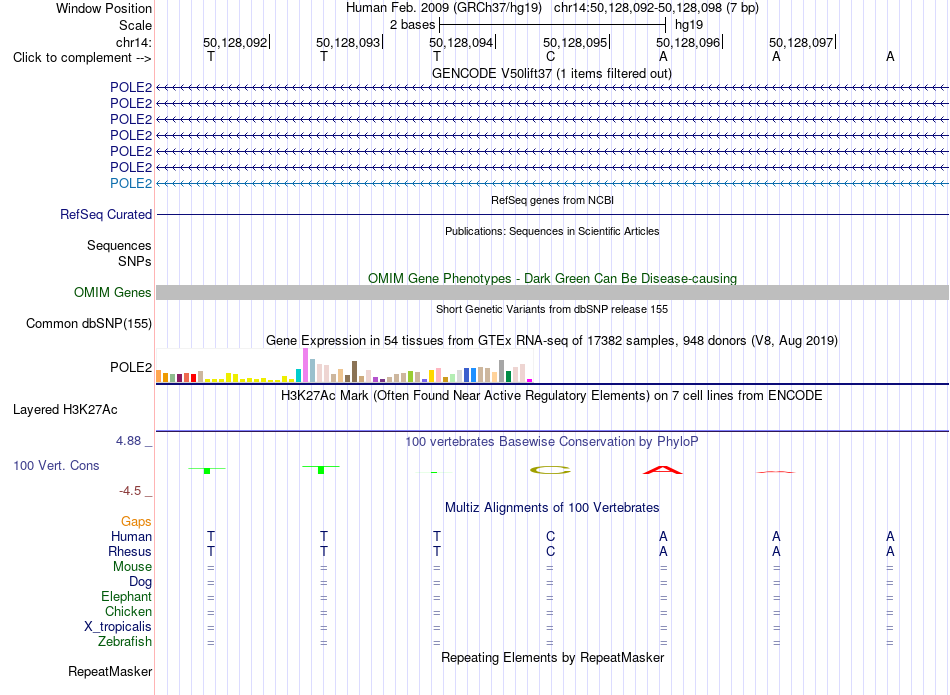950x695 pixels.
Task: Open 100 vertebrates Basewise Conservation by PhyloP title
Action: [x=552, y=442]
